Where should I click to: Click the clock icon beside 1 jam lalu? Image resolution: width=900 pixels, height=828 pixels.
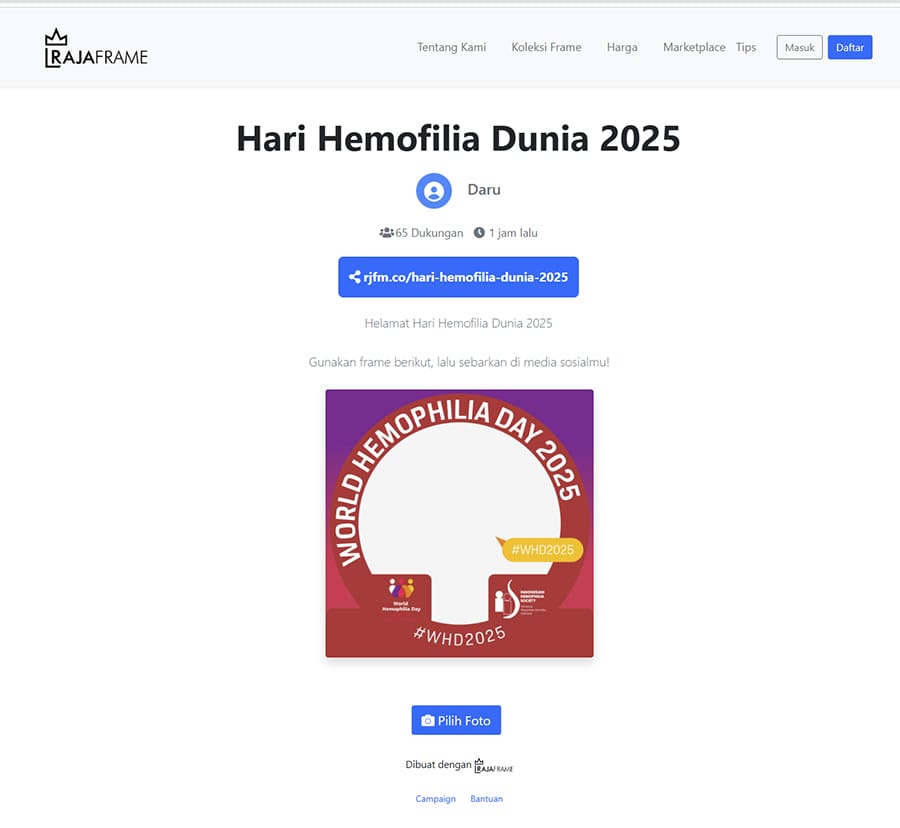[479, 233]
